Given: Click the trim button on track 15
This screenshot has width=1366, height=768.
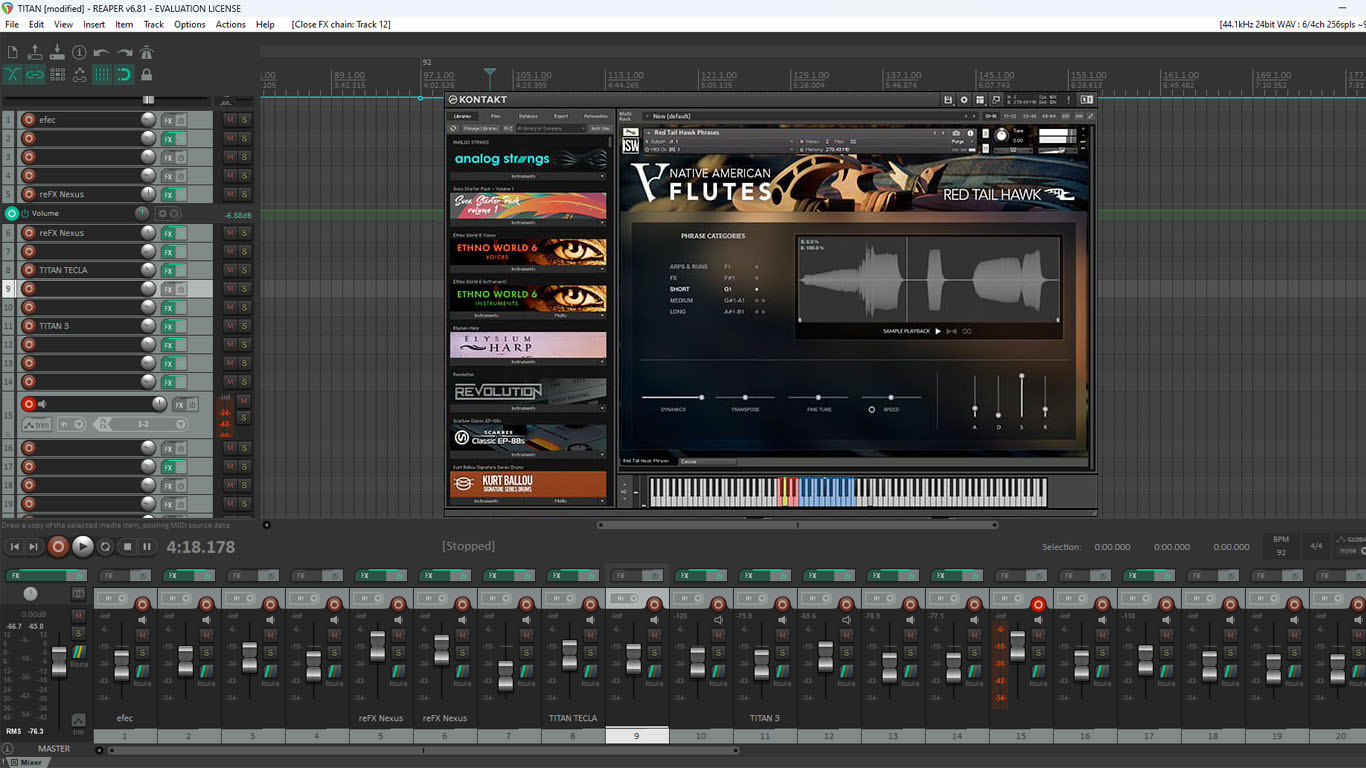Looking at the screenshot, I should coord(36,424).
